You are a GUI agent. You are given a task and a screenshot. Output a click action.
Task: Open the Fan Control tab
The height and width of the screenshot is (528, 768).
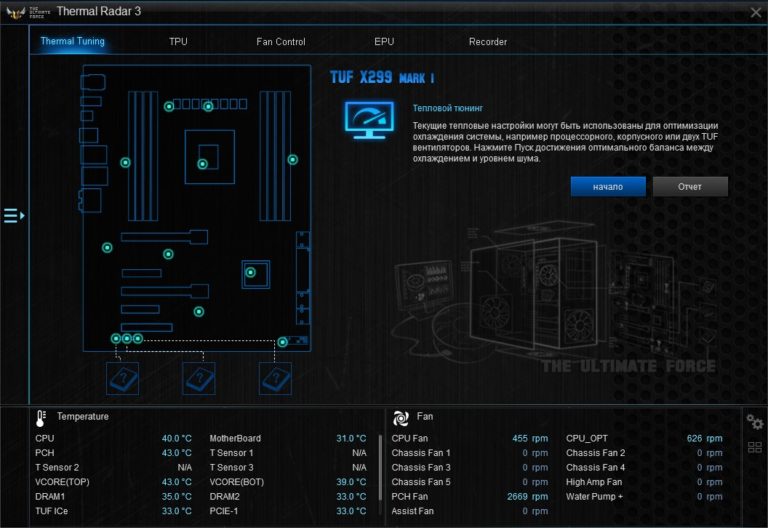coord(281,42)
